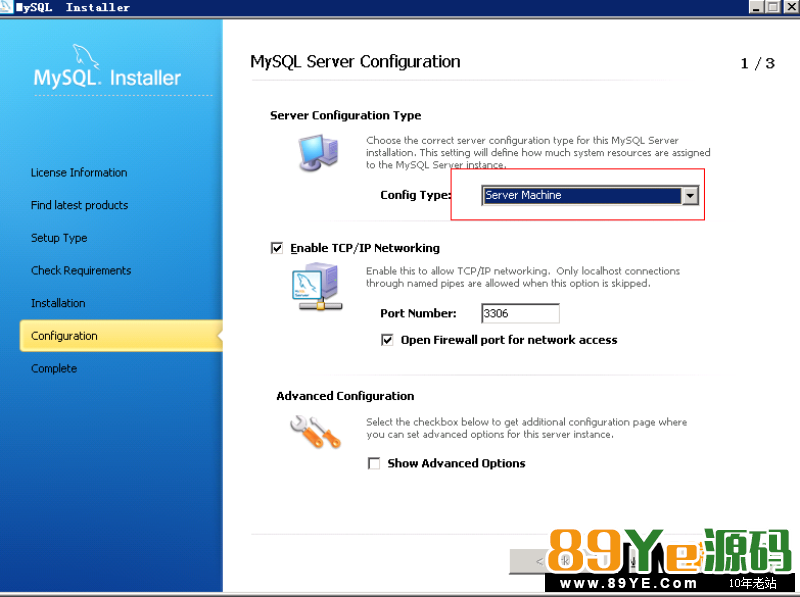
Task: Click the Port Number label
Action: (418, 313)
